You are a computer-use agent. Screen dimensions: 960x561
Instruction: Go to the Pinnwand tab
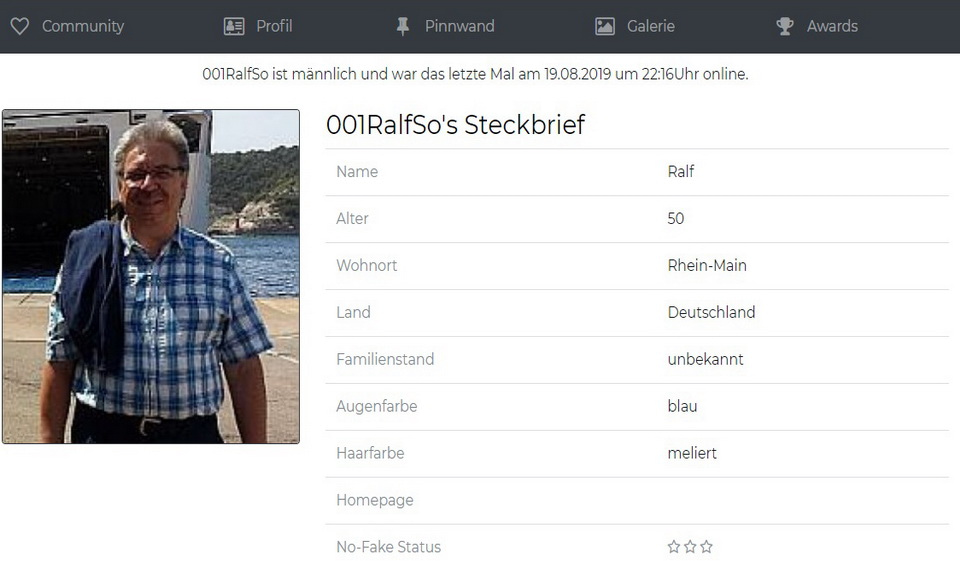coord(459,26)
